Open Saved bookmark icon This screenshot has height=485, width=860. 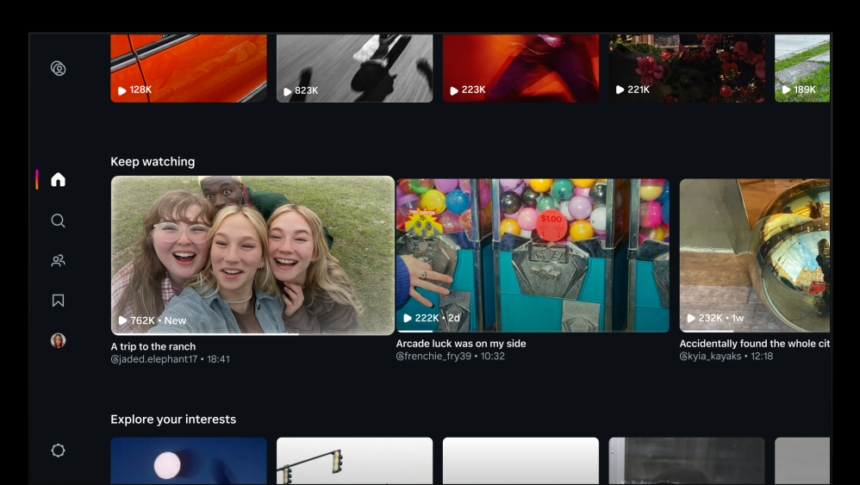tap(58, 300)
